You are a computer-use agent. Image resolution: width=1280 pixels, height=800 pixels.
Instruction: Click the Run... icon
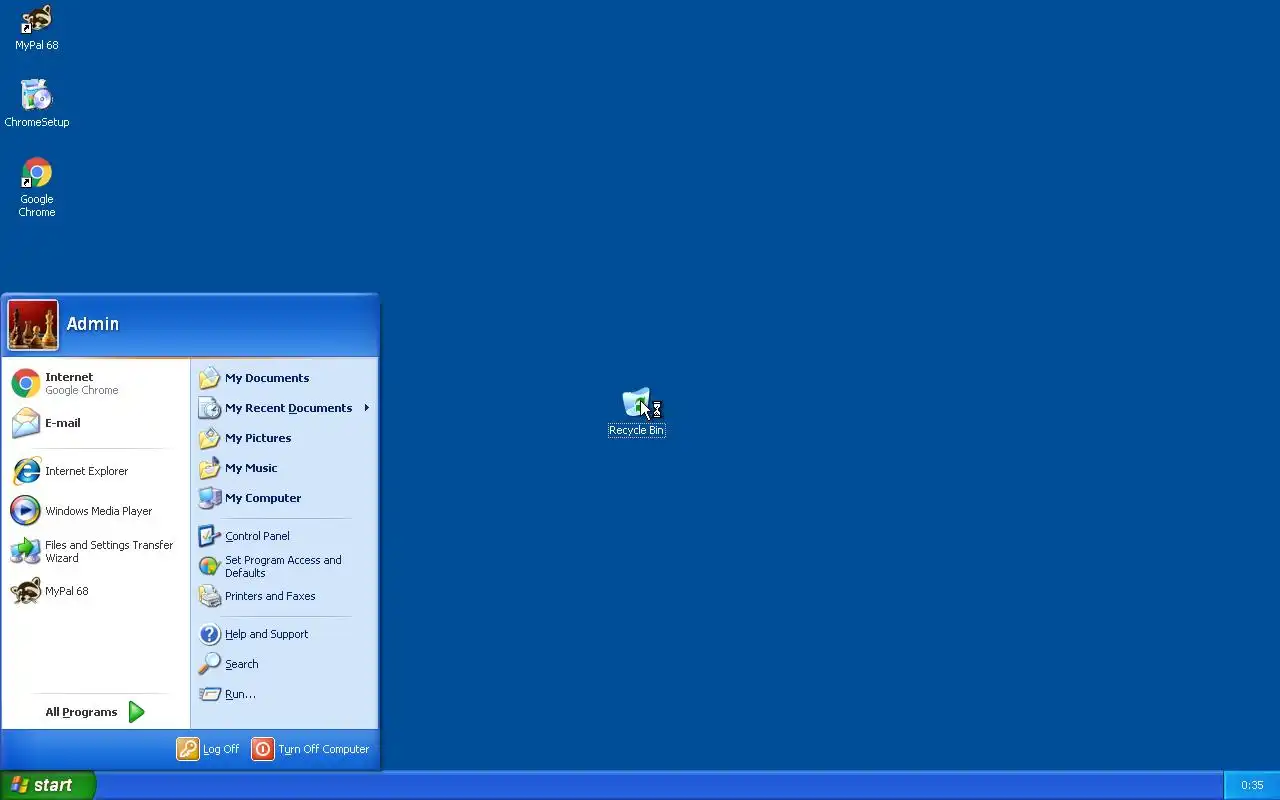(209, 694)
